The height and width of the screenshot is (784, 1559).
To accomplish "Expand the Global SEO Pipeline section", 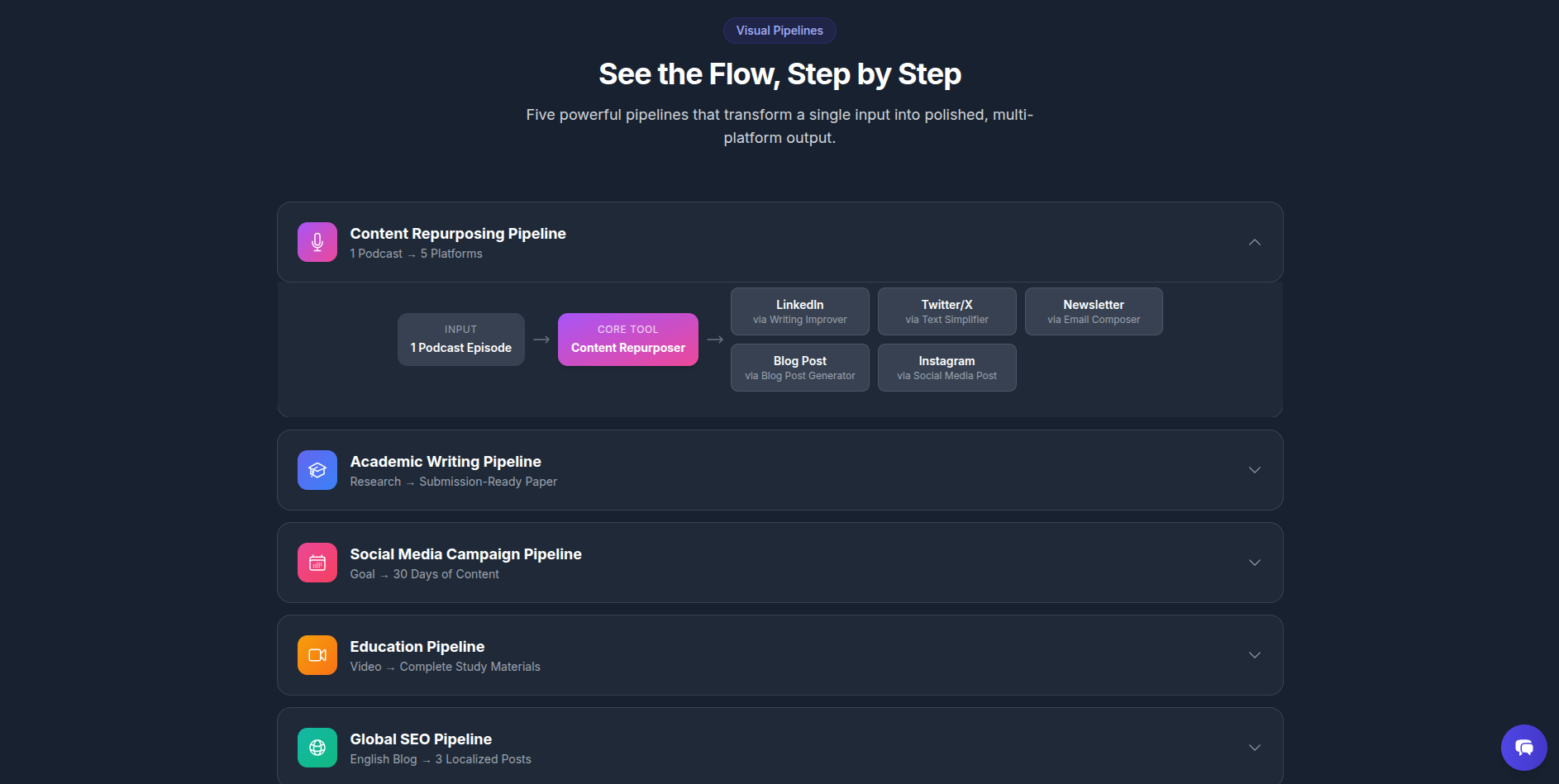I will click(1255, 747).
